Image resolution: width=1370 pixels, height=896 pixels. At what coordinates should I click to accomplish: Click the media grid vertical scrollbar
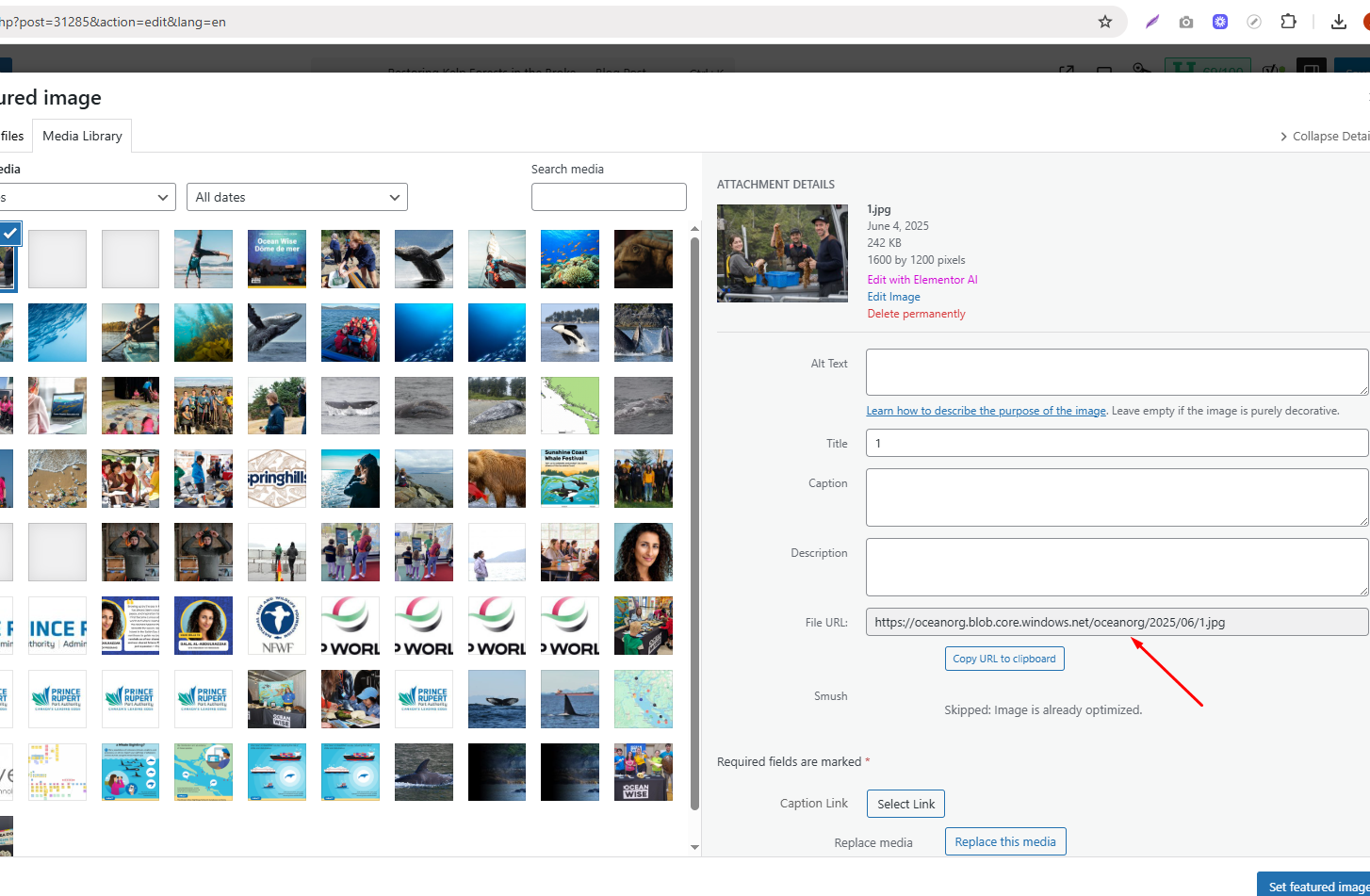[695, 518]
